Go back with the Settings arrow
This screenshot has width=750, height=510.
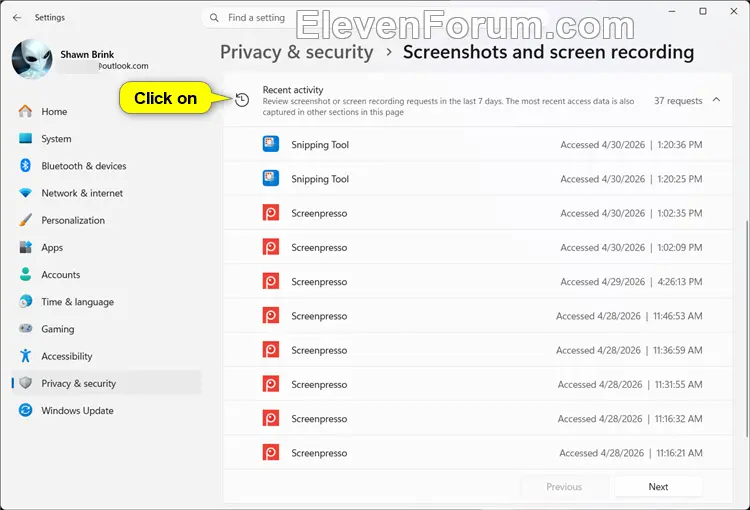click(x=17, y=18)
